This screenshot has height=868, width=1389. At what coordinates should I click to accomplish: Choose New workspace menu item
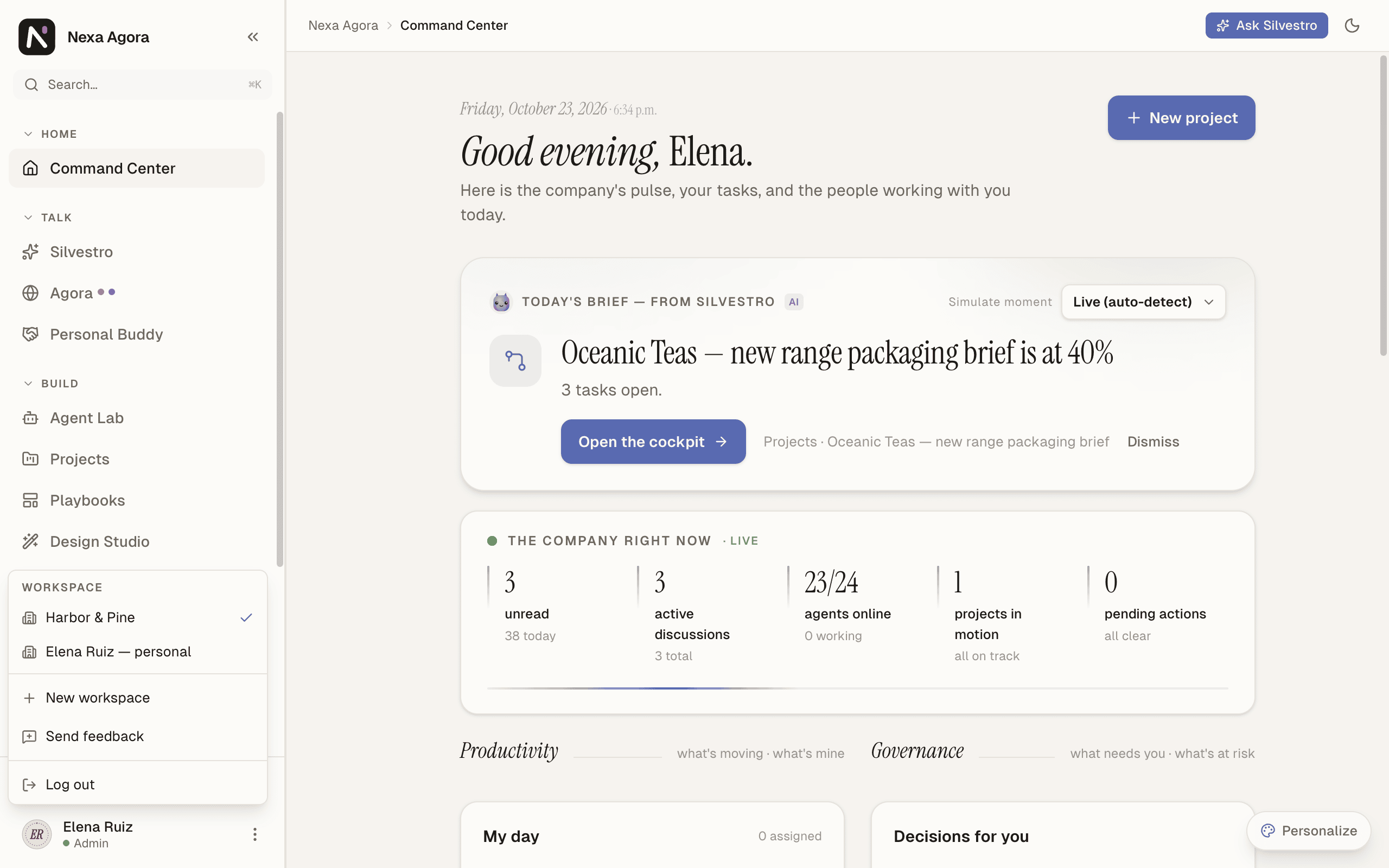tap(138, 698)
